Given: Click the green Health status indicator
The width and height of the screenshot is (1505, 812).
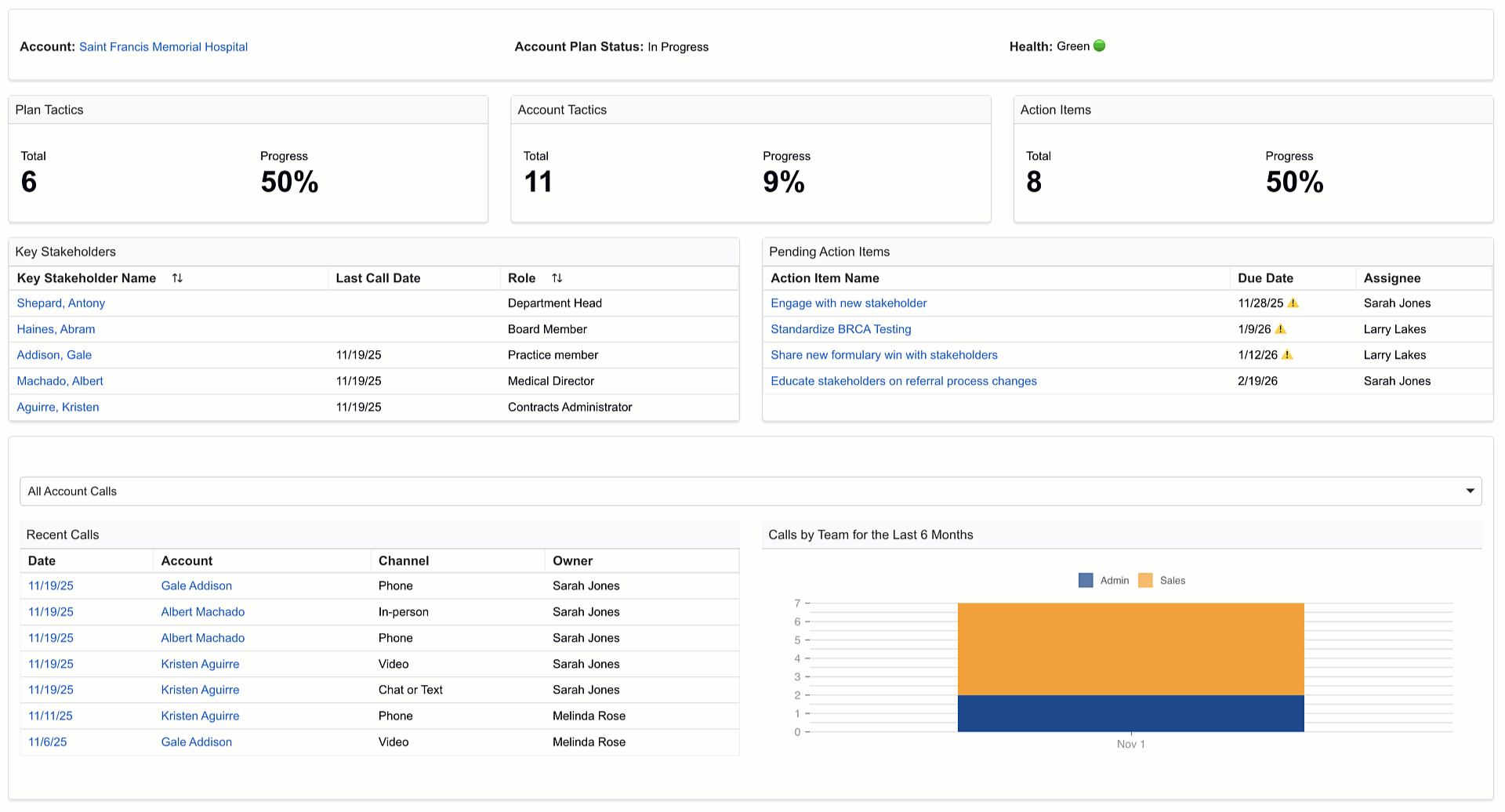Looking at the screenshot, I should 1100,46.
